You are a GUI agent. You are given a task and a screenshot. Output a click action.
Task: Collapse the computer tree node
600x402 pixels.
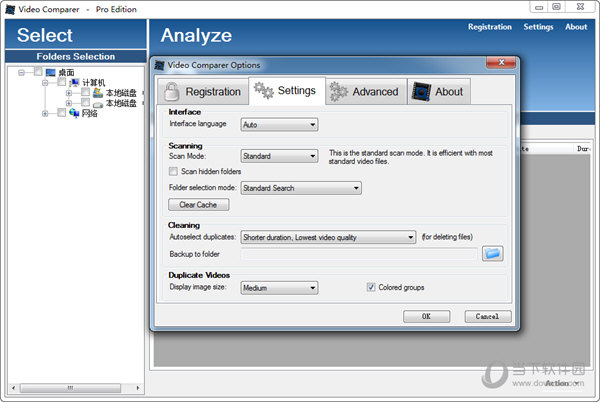click(45, 83)
